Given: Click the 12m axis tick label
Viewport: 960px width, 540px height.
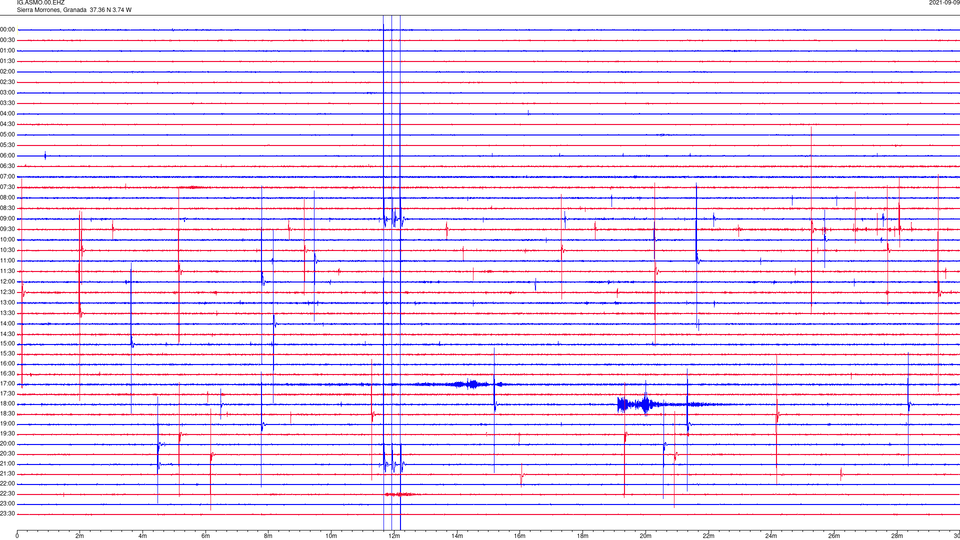Looking at the screenshot, I should point(394,536).
